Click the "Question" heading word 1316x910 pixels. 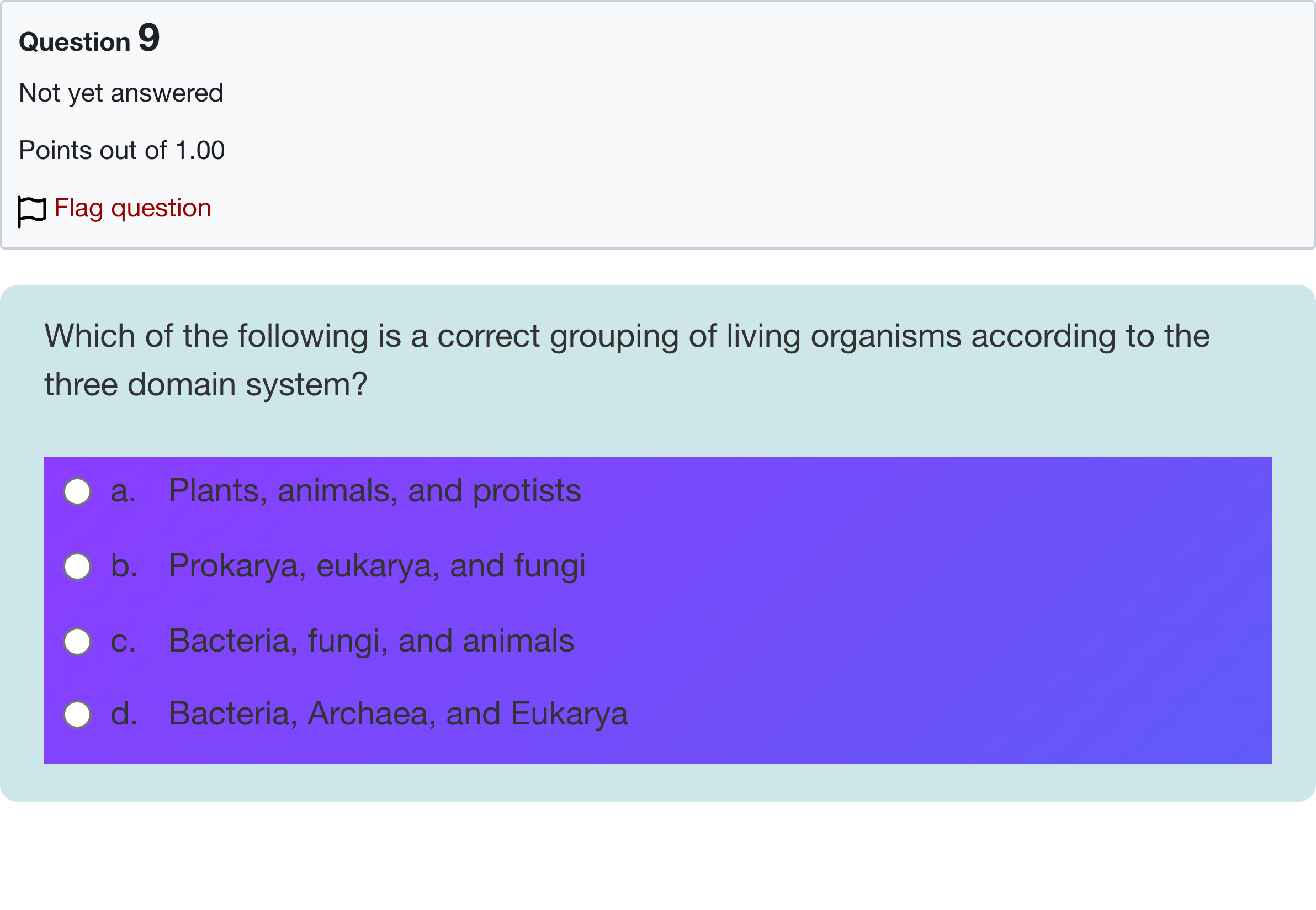(x=75, y=41)
